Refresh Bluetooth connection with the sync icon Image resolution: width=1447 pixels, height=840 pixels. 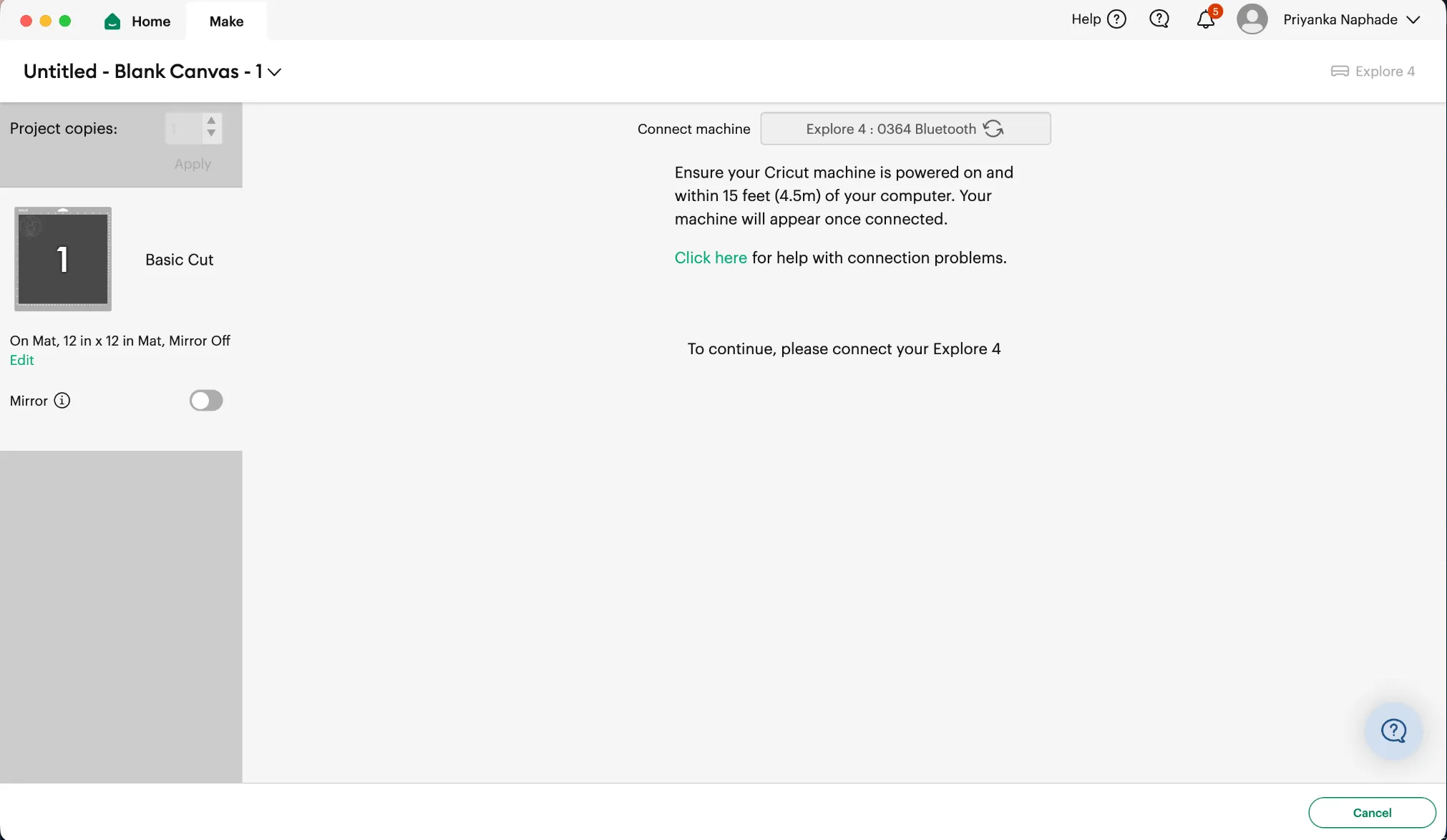coord(993,128)
